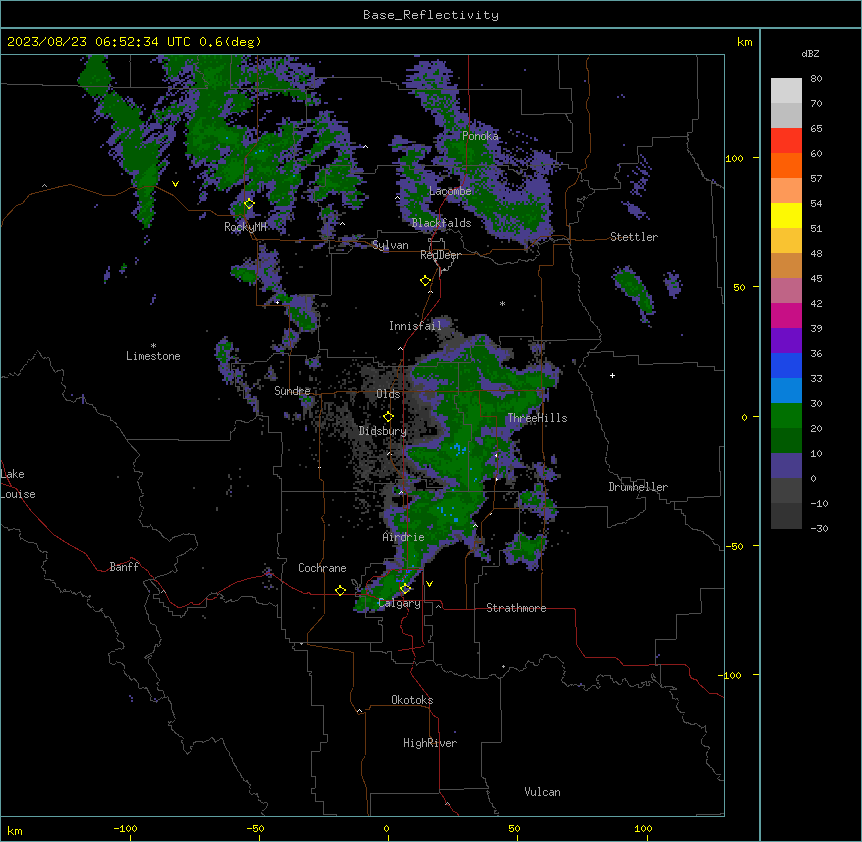This screenshot has height=842, width=862.
Task: Pick the orange 57-60 dBZ legend swatch
Action: (x=786, y=165)
